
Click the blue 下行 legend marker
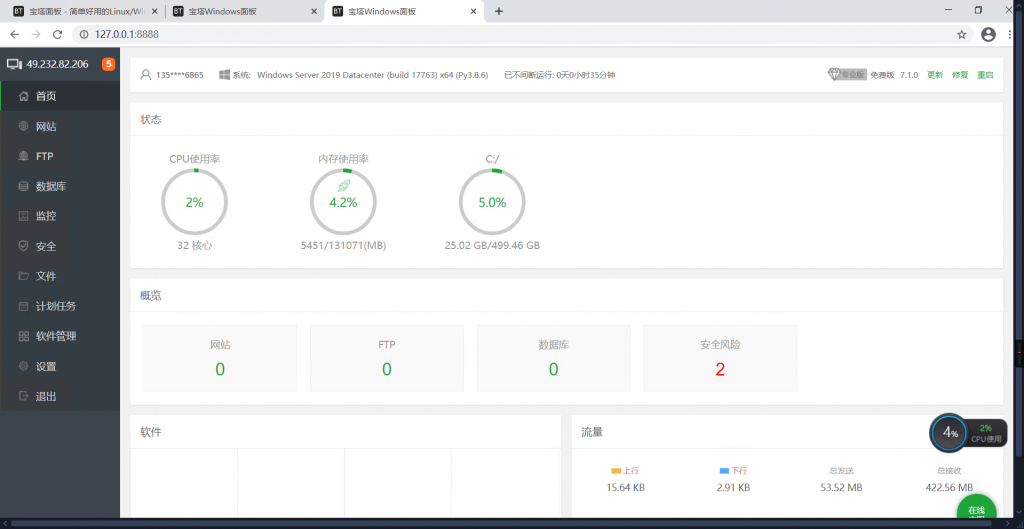724,470
